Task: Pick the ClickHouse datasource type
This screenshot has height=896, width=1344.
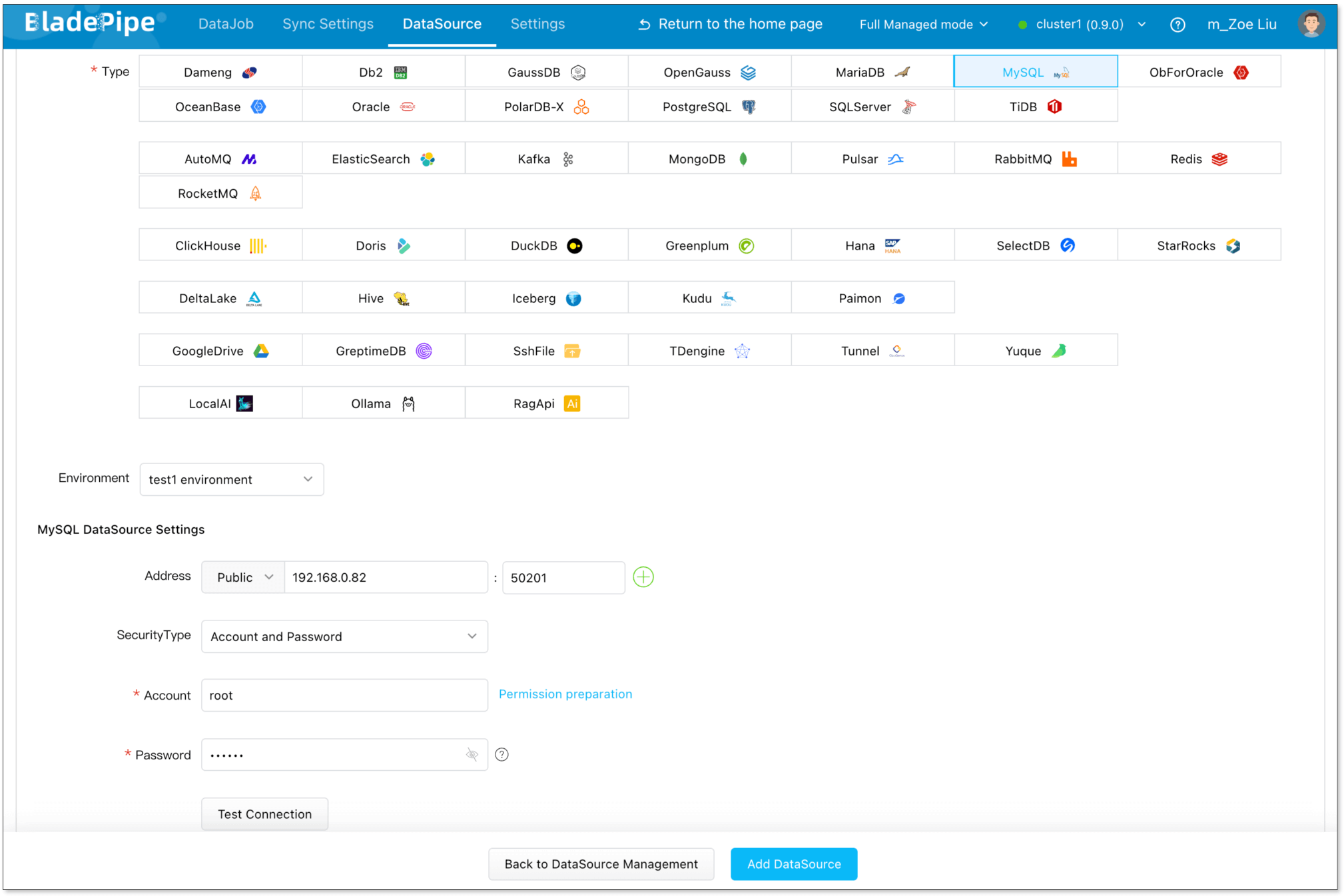Action: [220, 246]
